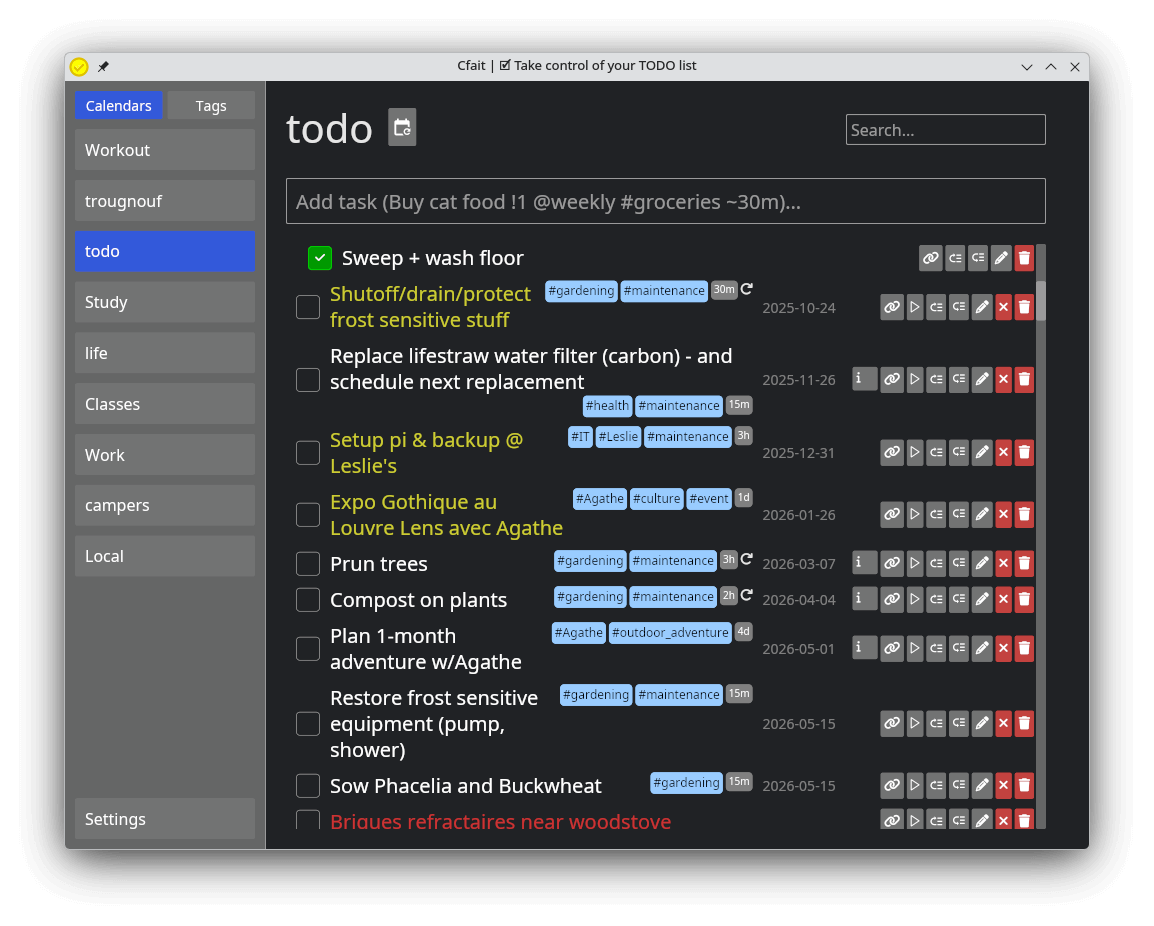Check off Compost on plants task

pos(308,600)
